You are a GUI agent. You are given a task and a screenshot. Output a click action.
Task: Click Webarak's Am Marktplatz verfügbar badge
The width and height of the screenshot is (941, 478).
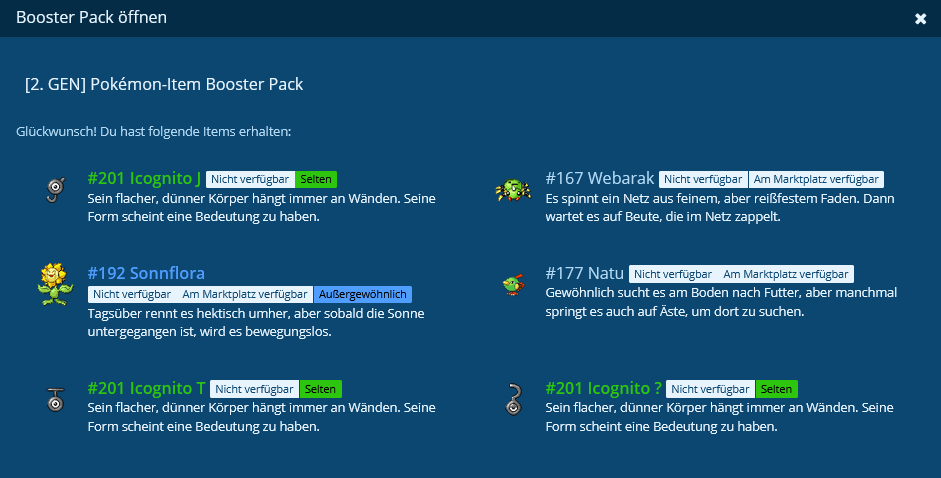pyautogui.click(x=816, y=179)
